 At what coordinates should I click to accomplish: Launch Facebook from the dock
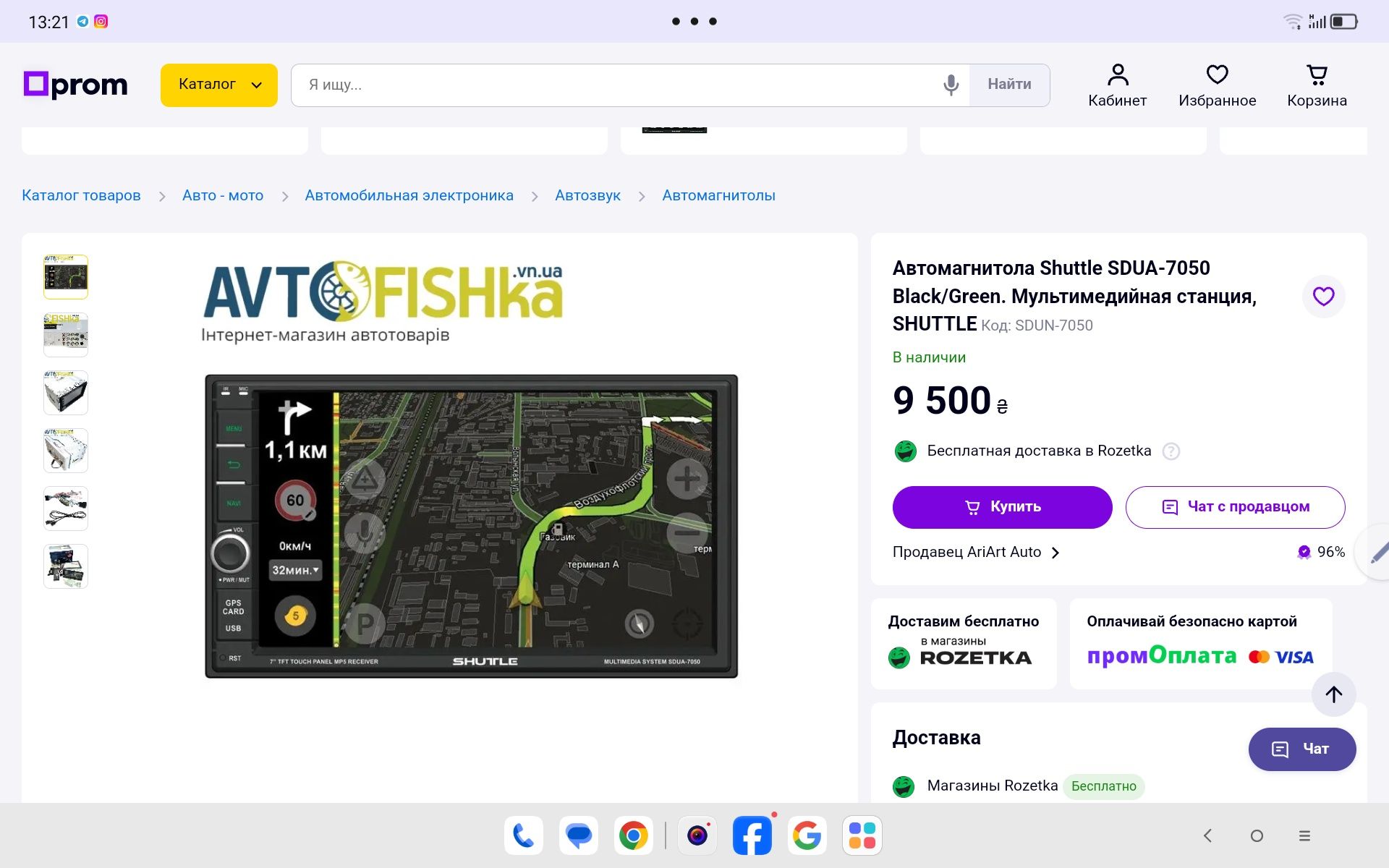coord(752,835)
